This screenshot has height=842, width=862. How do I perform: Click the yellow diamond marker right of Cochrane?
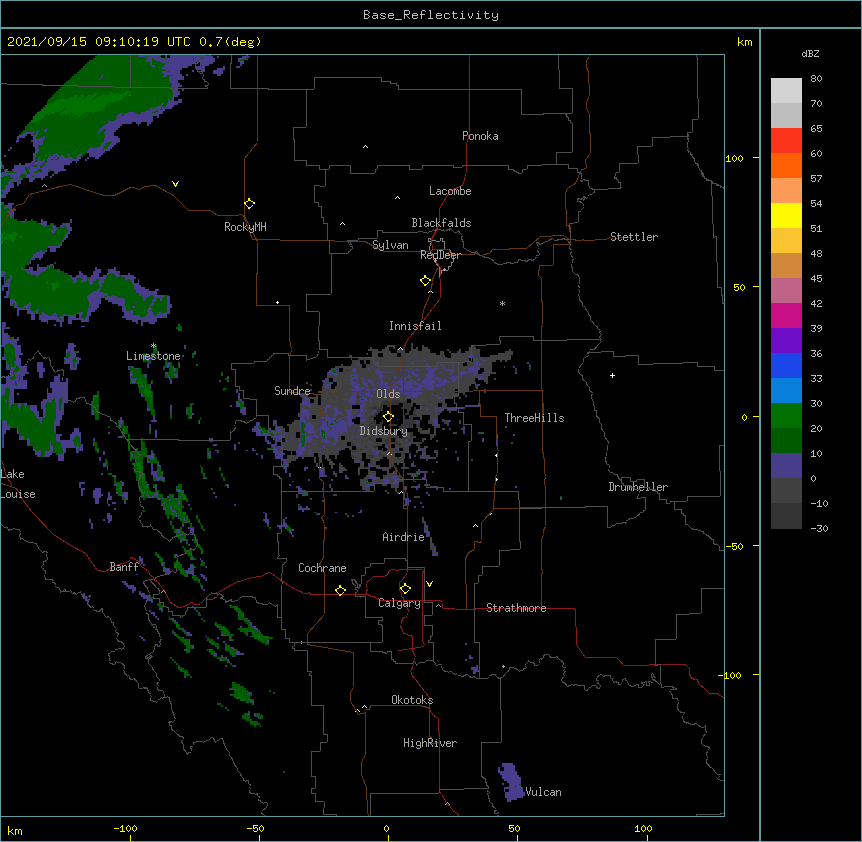click(x=340, y=590)
